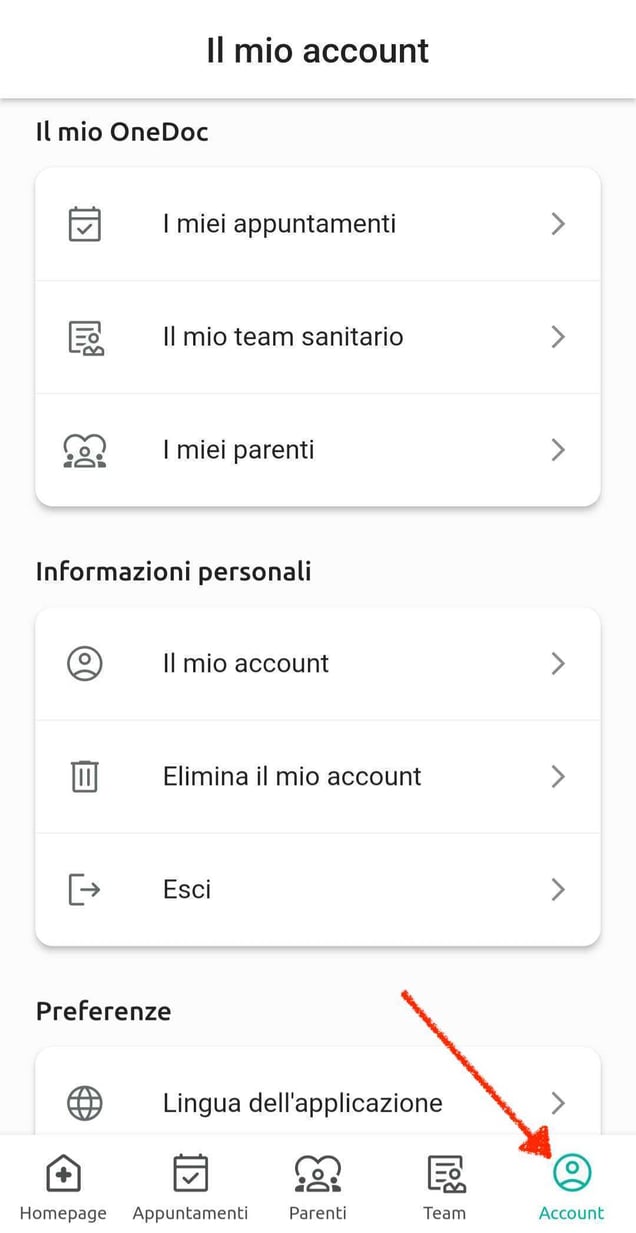Open chevron next to Lingua dell'applicazione
This screenshot has height=1233, width=636.
point(558,1103)
